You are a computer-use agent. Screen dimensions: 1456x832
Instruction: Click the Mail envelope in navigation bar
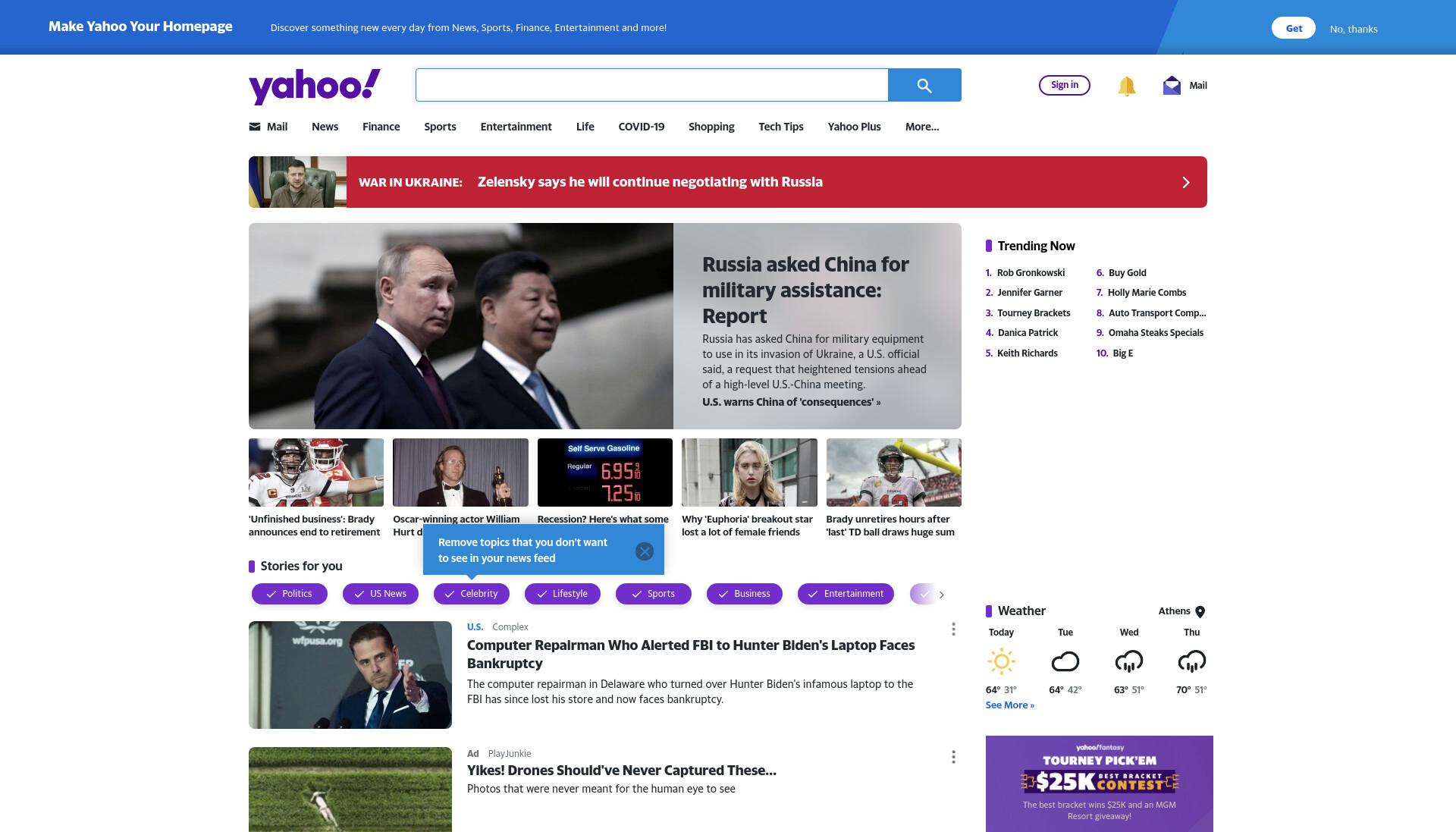[255, 127]
